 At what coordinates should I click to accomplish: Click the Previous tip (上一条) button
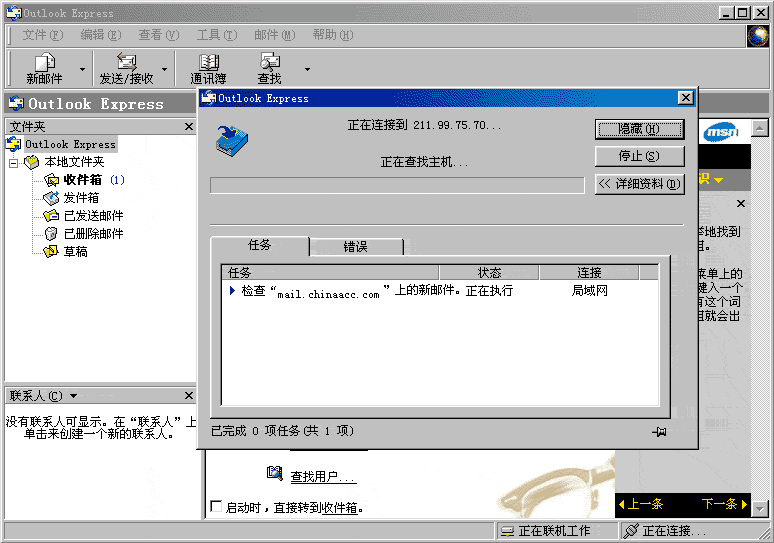(641, 504)
